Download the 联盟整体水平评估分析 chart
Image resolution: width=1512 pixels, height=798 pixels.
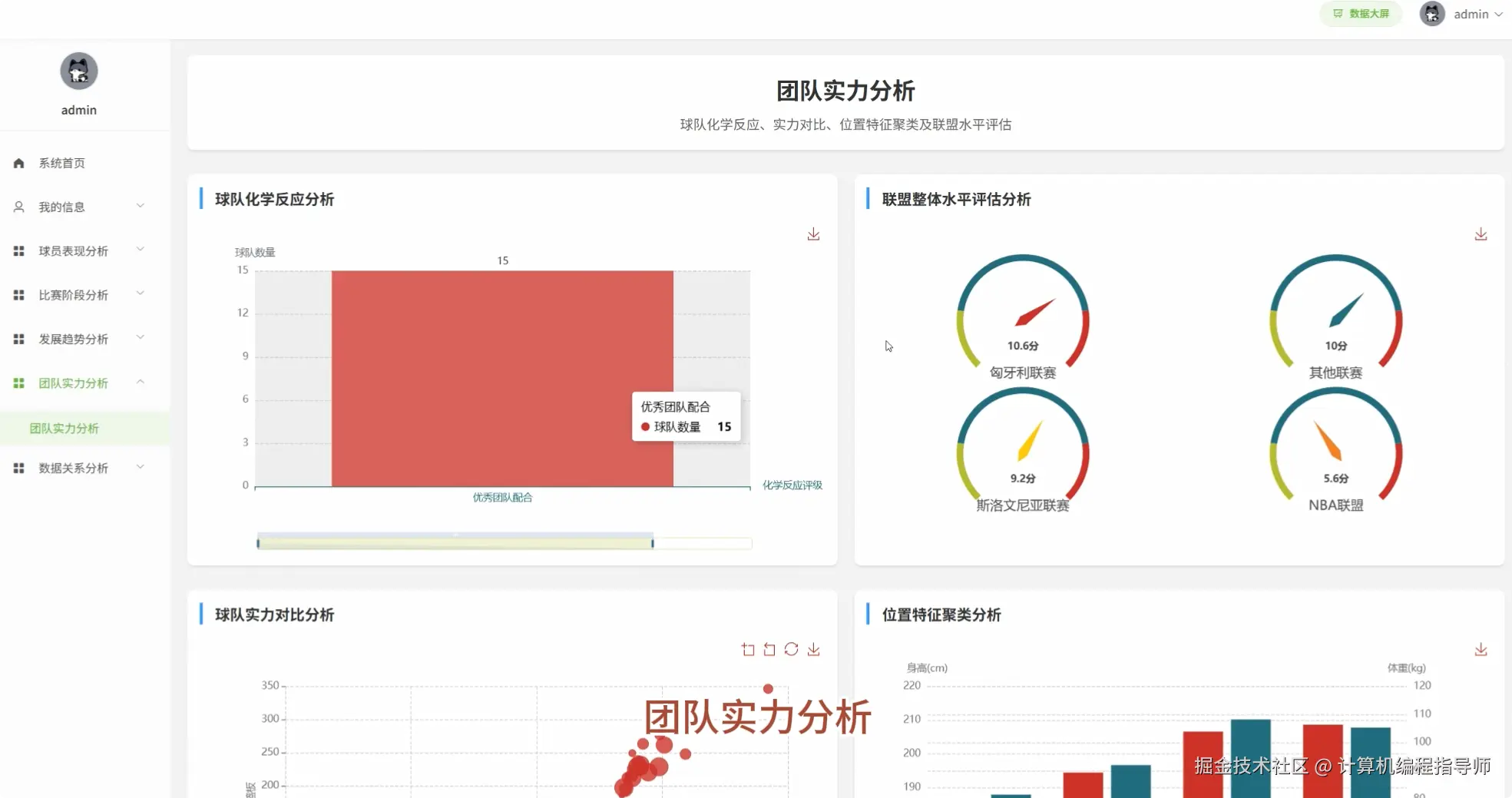pos(1481,233)
